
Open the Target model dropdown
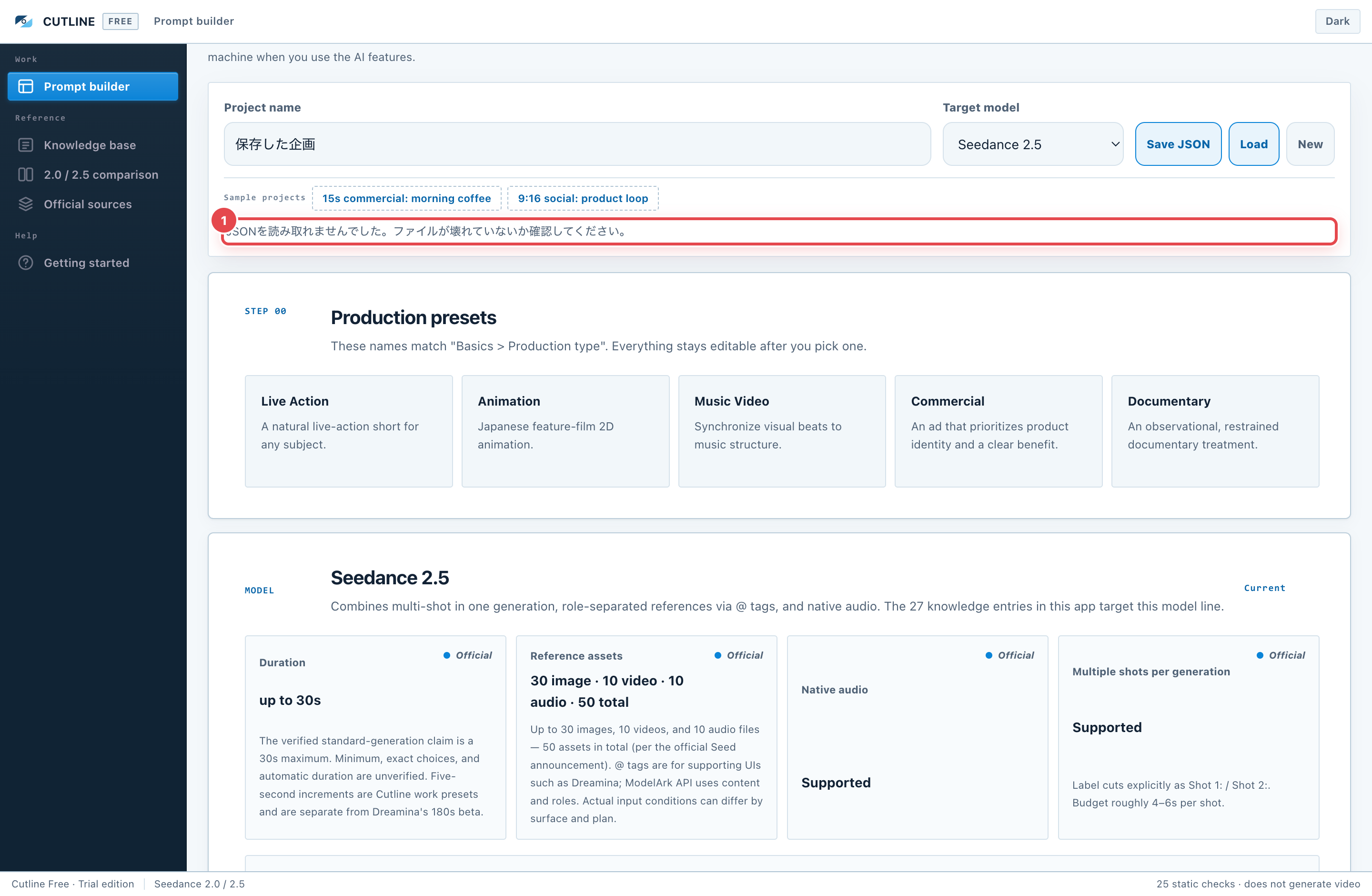[x=1033, y=144]
